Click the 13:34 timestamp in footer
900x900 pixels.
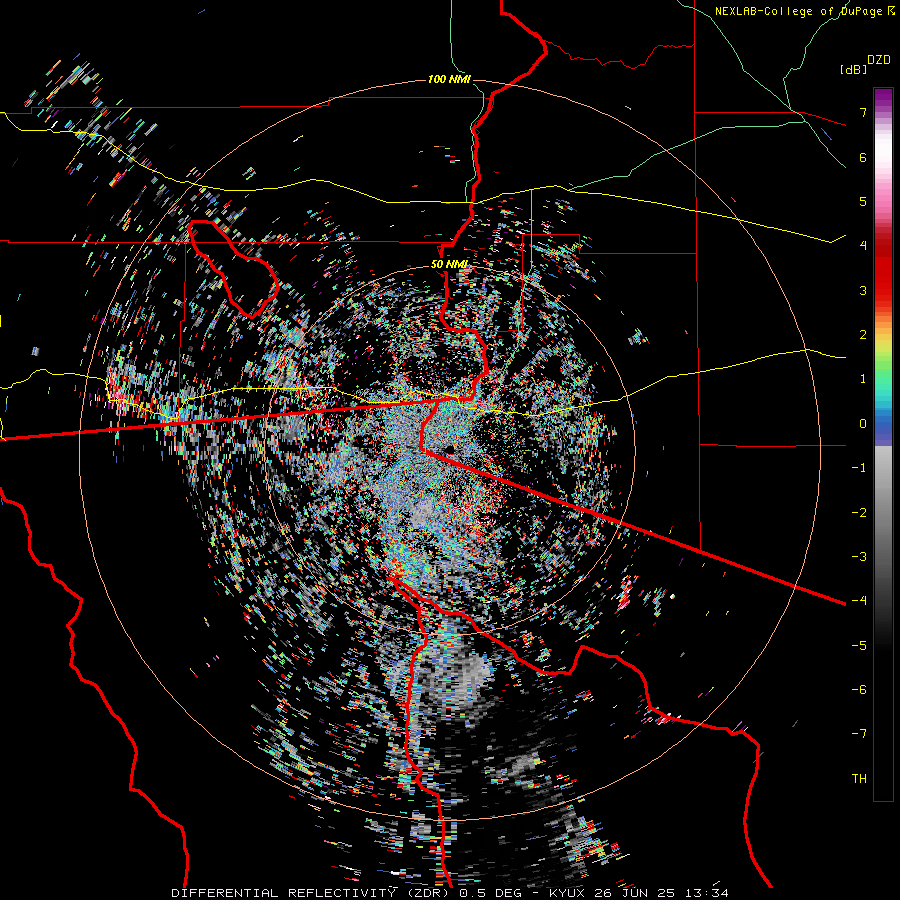705,893
